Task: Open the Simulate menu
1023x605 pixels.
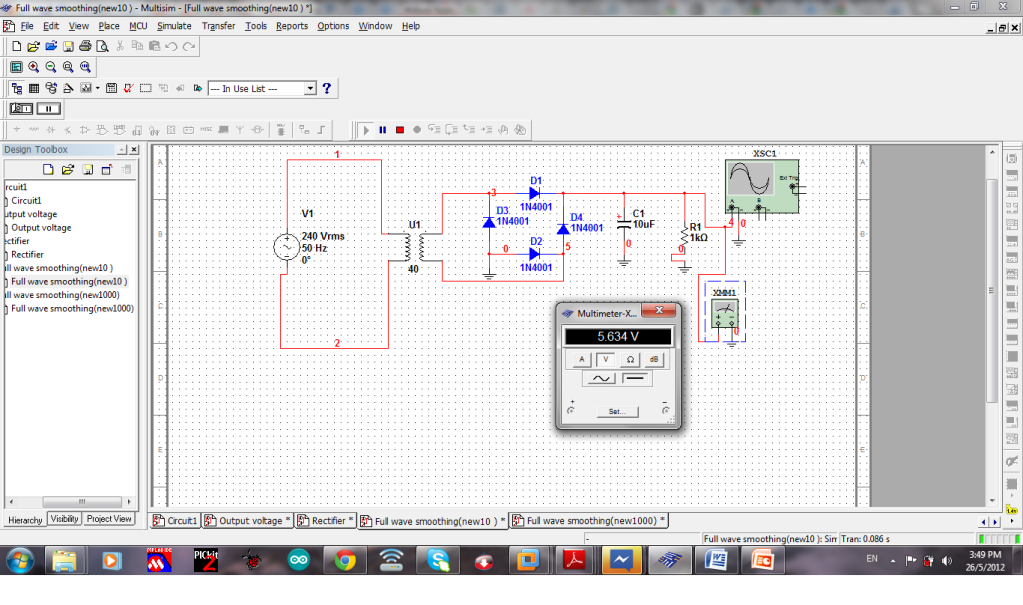Action: (x=174, y=26)
